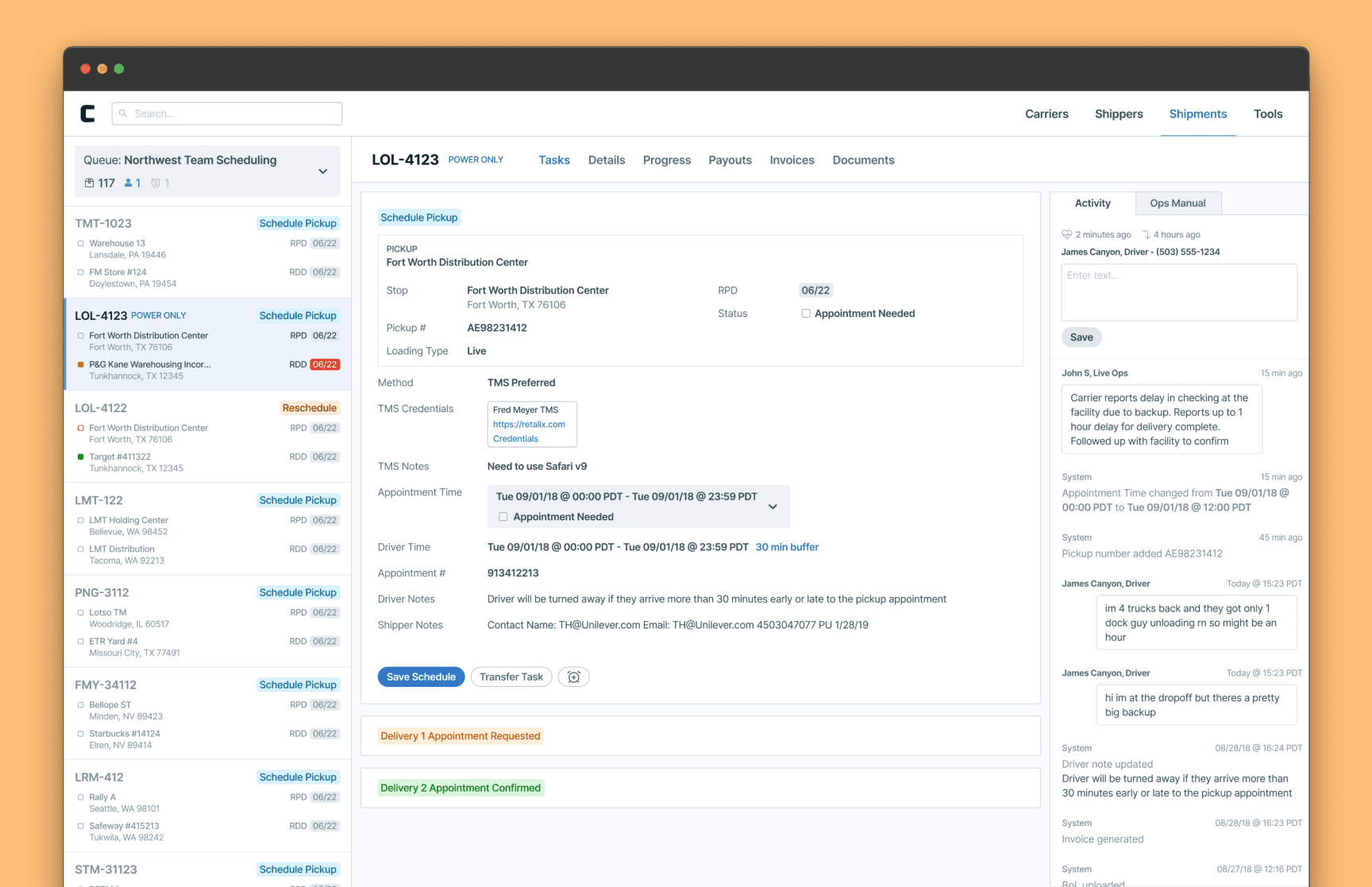The height and width of the screenshot is (887, 1372).
Task: Expand the Northwest Team Scheduling queue dropdown
Action: click(x=323, y=172)
